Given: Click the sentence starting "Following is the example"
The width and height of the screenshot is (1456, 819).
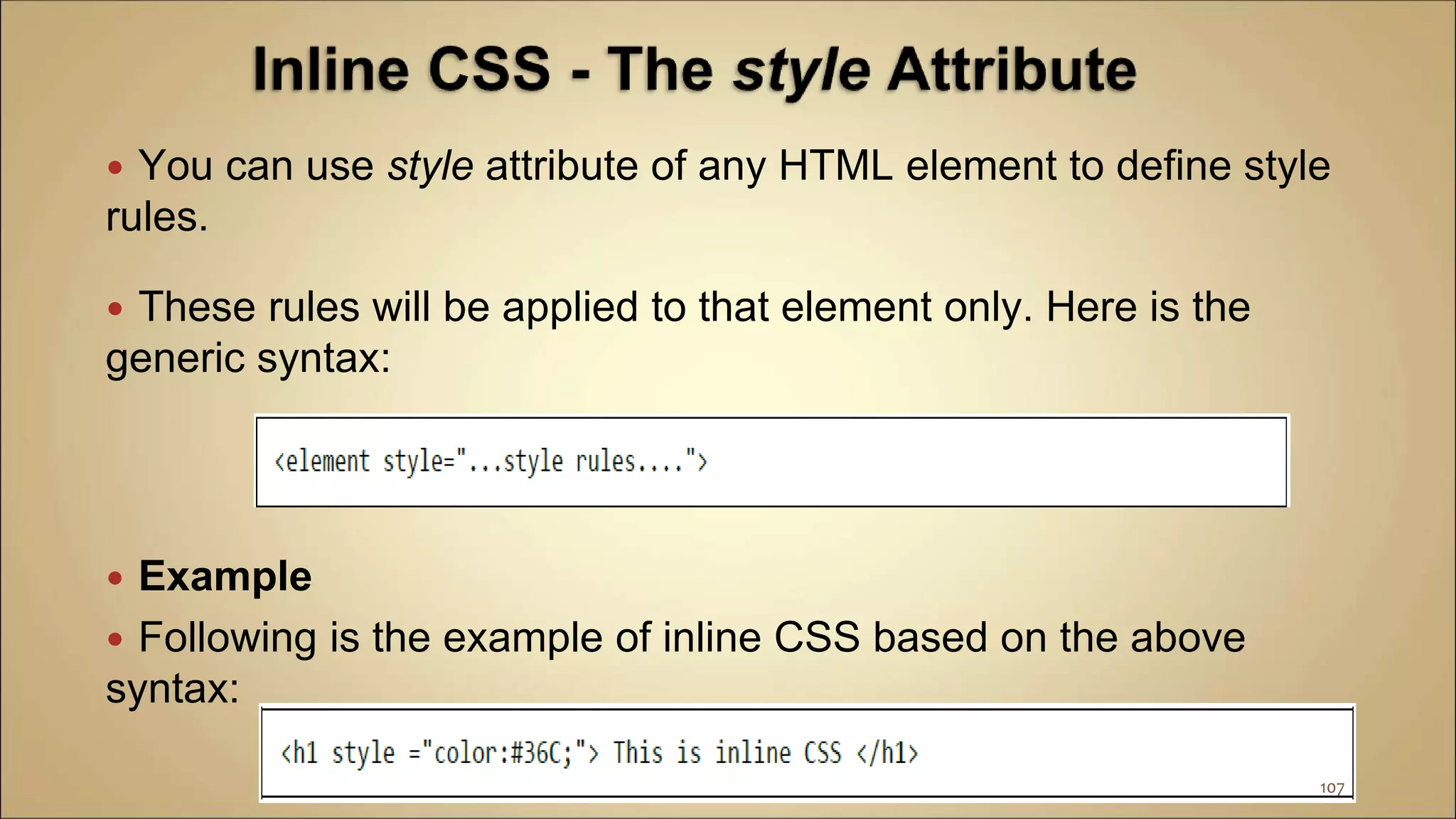Looking at the screenshot, I should point(675,662).
